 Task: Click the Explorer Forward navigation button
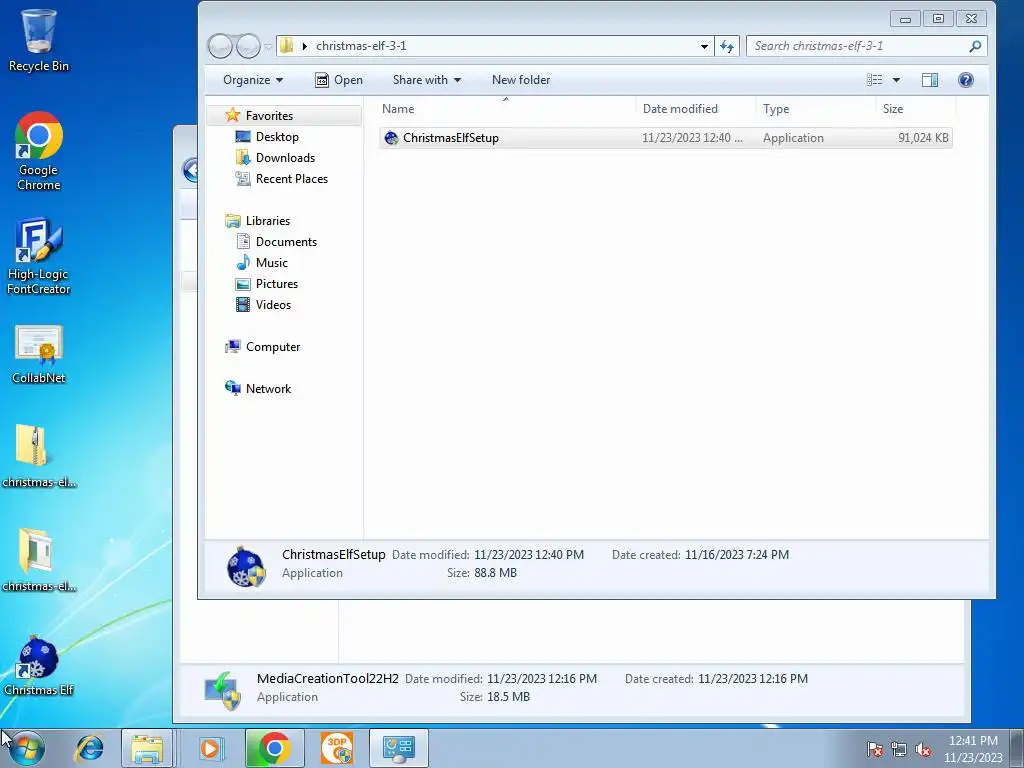[x=248, y=46]
